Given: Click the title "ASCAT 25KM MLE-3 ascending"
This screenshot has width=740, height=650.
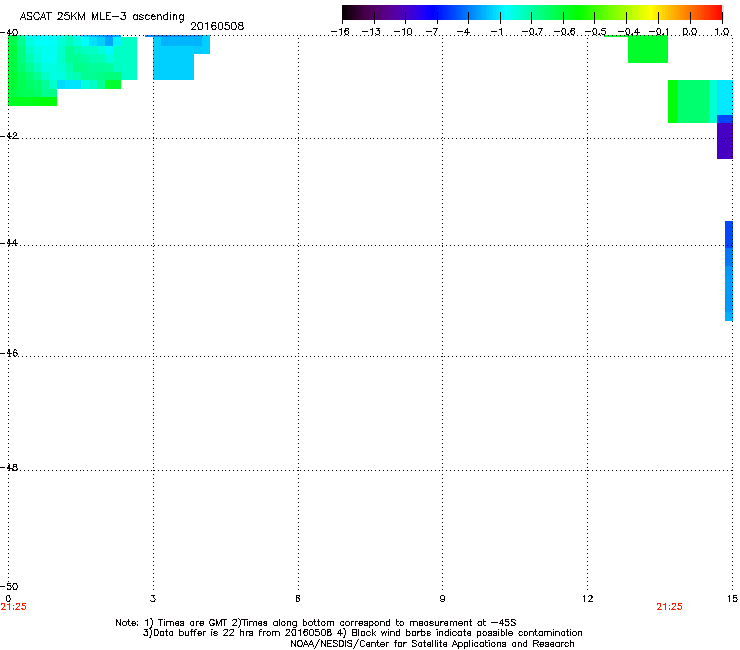Looking at the screenshot, I should pyautogui.click(x=102, y=16).
